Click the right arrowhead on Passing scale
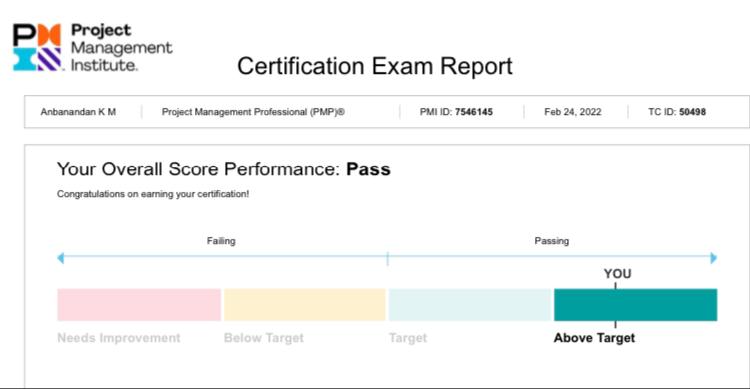 [714, 258]
